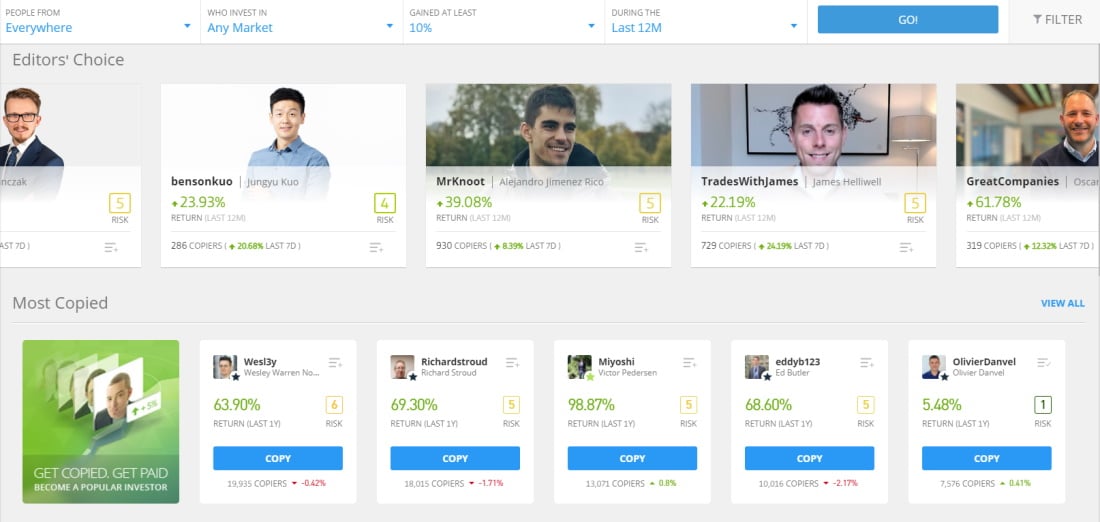Click the 19,935 copiers count

(x=257, y=483)
